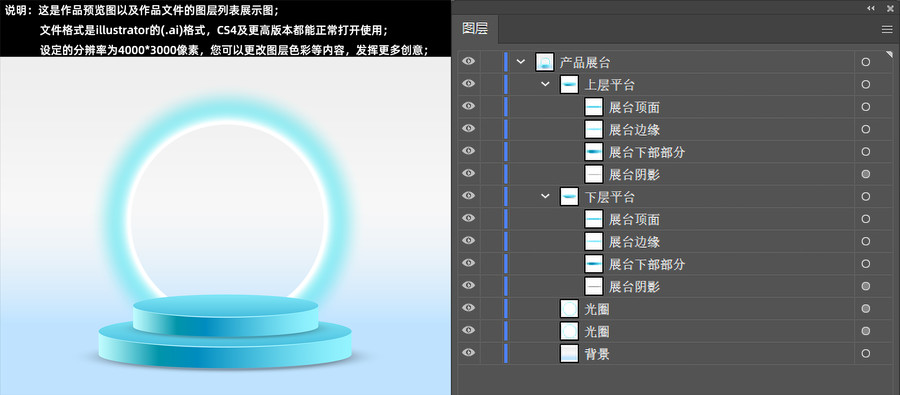Click thumbnail icon of 背景 layer
Screen dimensions: 900x395
[x=569, y=354]
